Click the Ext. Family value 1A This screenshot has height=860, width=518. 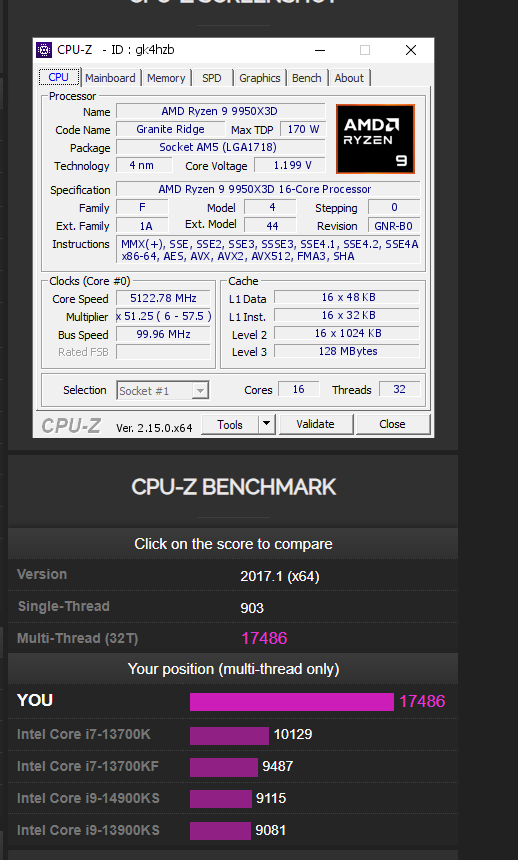(x=142, y=226)
